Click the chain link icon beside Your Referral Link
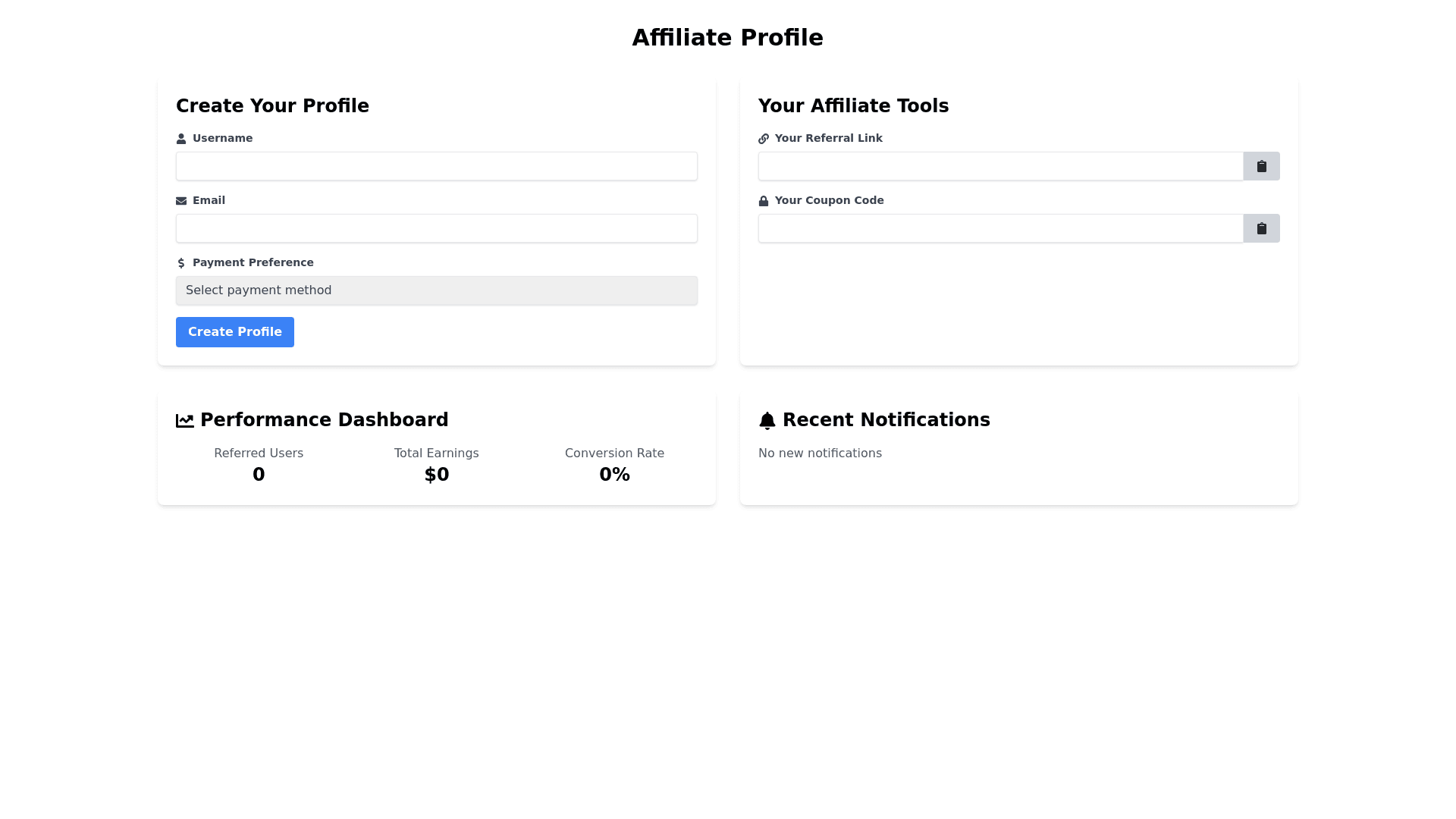 click(x=763, y=139)
